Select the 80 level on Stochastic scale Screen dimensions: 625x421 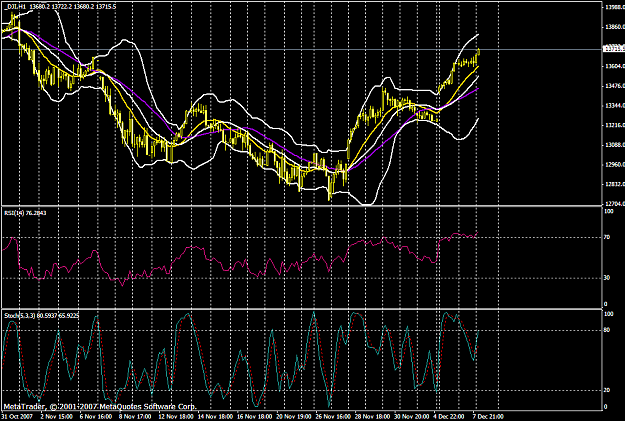[607, 330]
